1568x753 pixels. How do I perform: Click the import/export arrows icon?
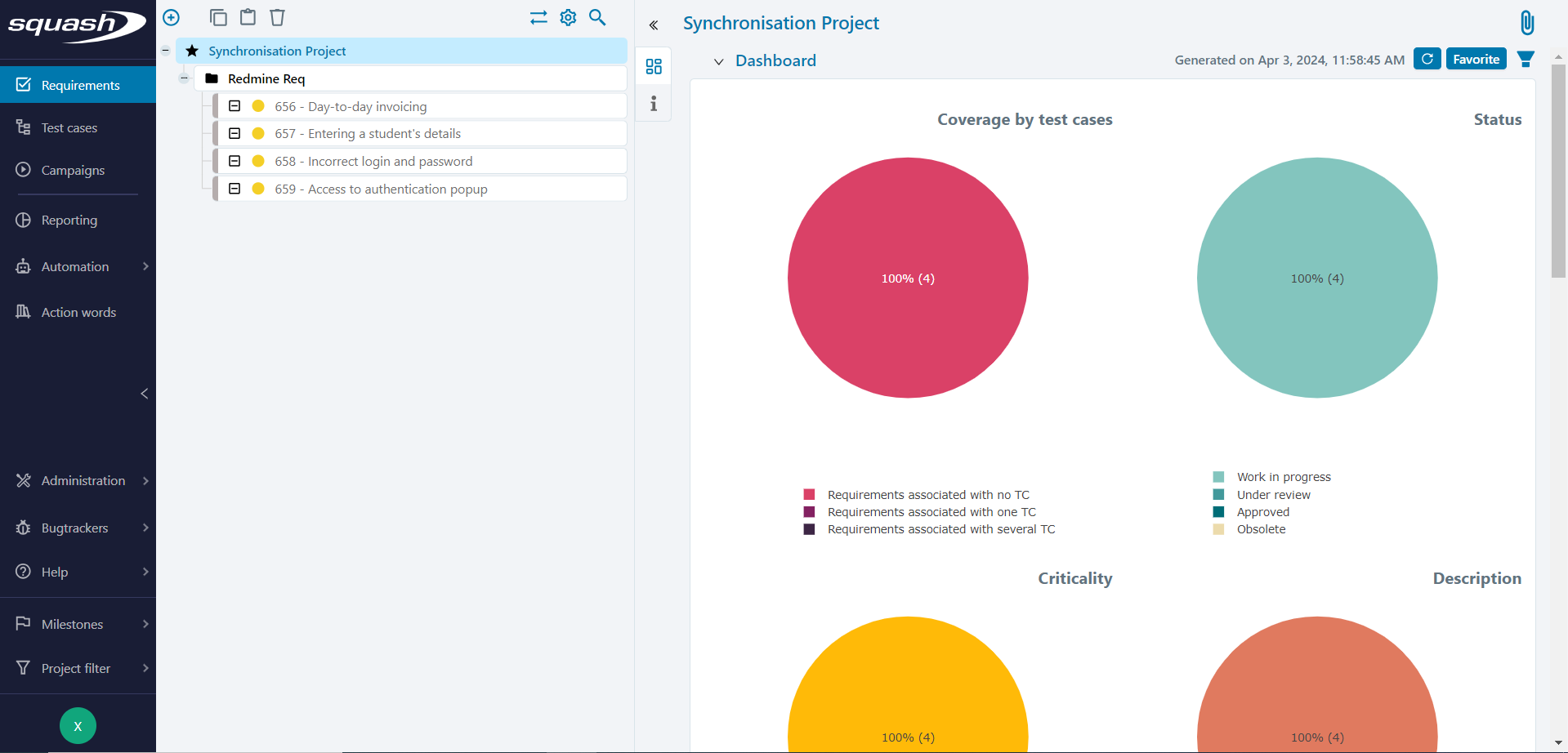[538, 17]
